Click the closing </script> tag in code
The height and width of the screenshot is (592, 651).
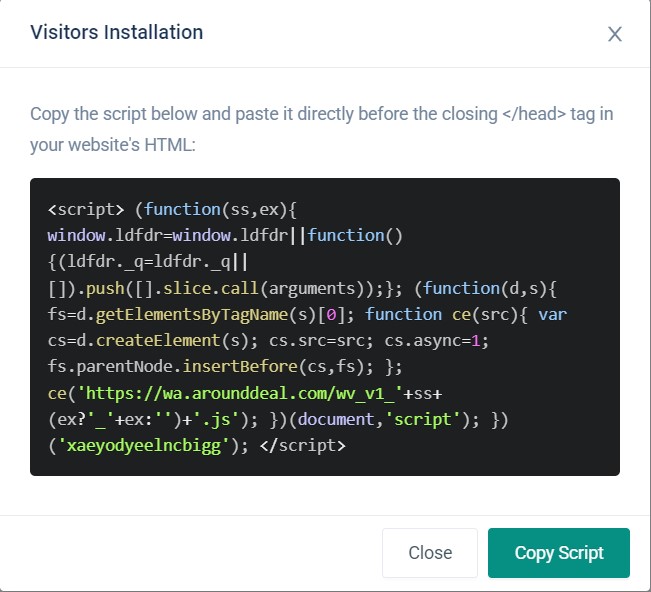[305, 443]
